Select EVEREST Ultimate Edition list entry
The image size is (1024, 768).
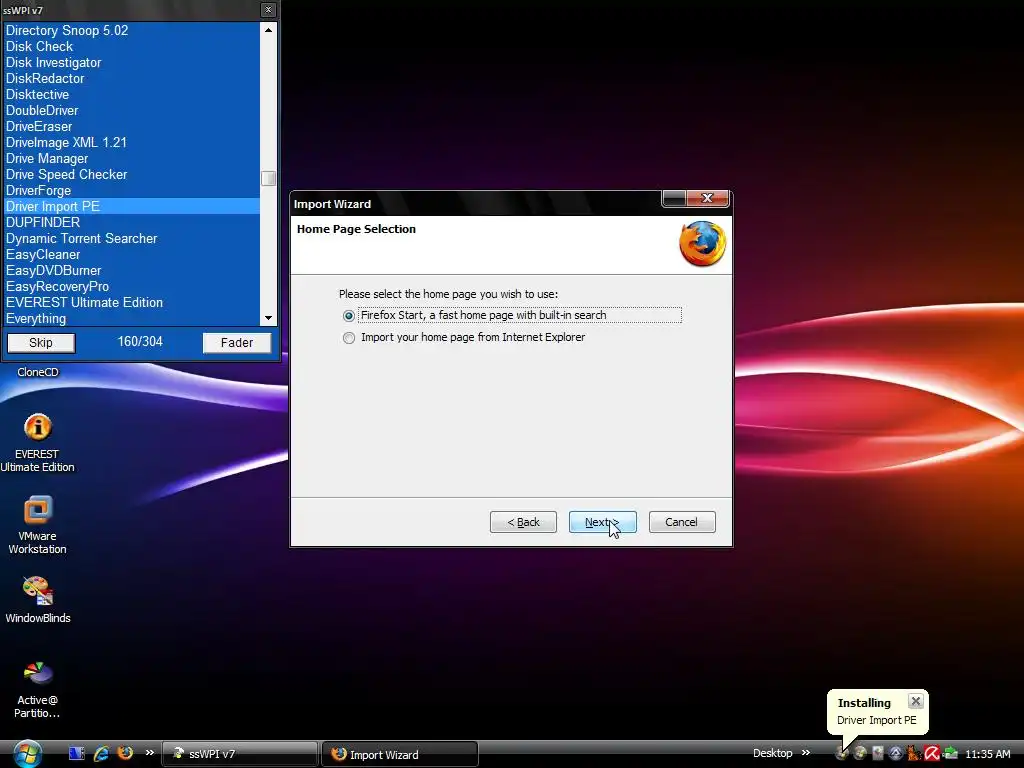coord(131,302)
